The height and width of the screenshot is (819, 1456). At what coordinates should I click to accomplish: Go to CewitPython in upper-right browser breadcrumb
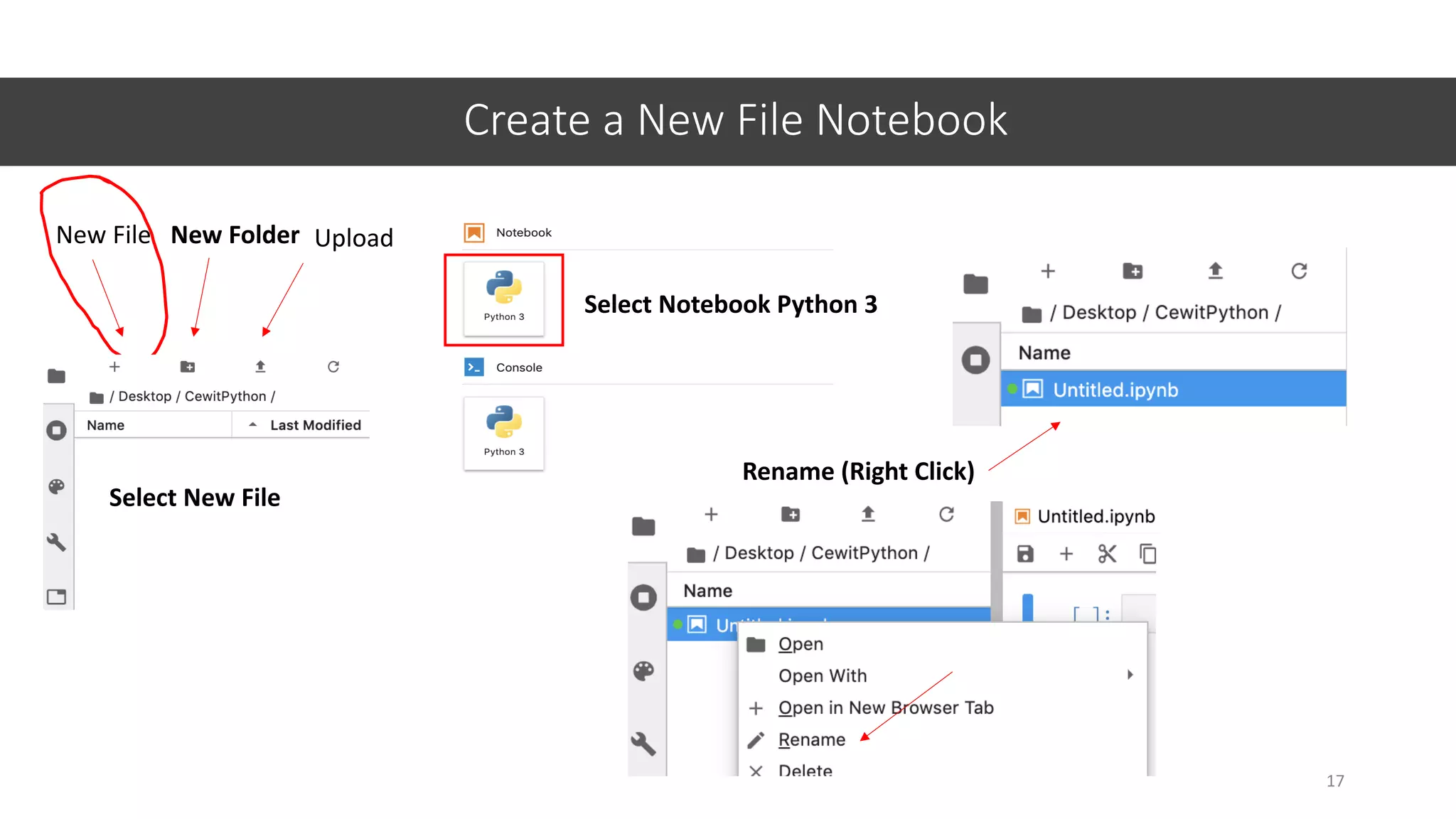1211,313
